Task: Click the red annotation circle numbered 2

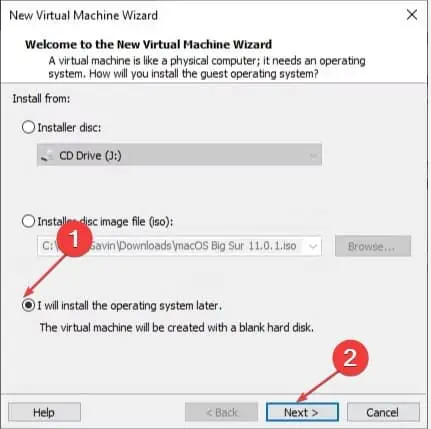Action: (350, 358)
